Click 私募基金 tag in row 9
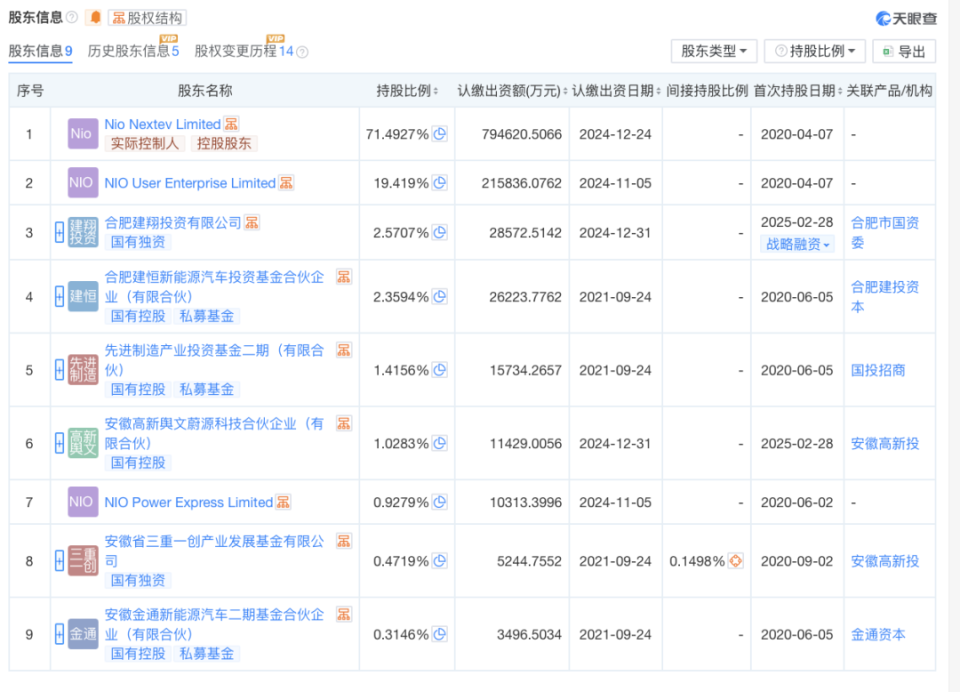 coord(207,654)
